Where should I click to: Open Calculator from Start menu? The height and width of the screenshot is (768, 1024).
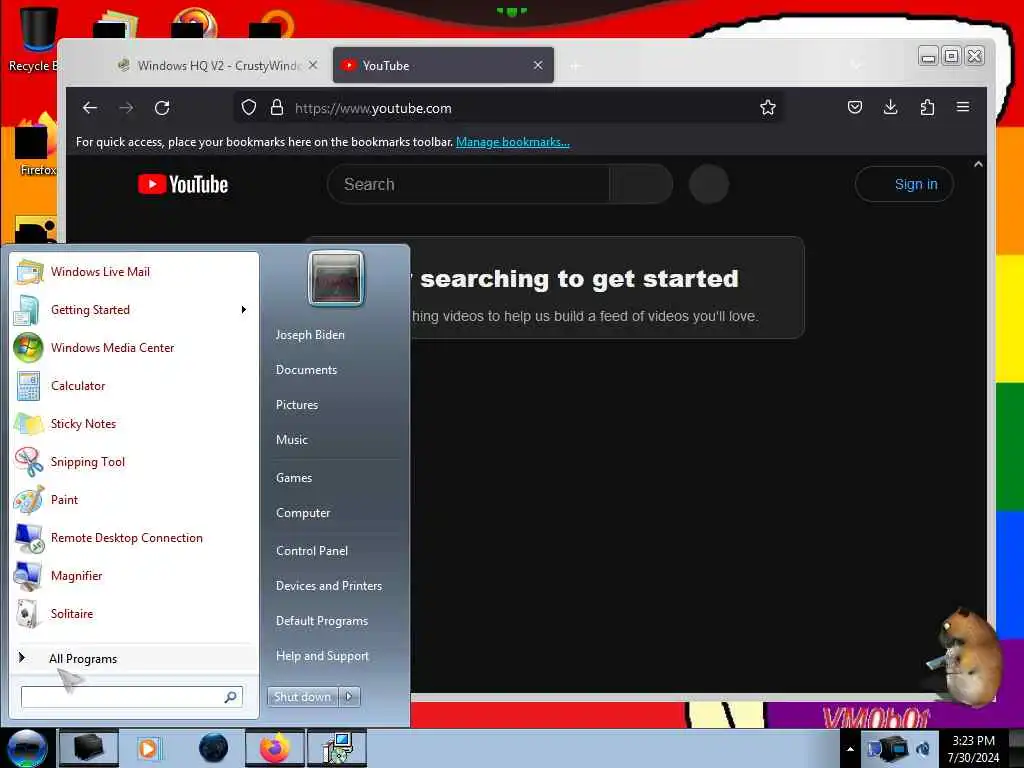click(x=134, y=385)
